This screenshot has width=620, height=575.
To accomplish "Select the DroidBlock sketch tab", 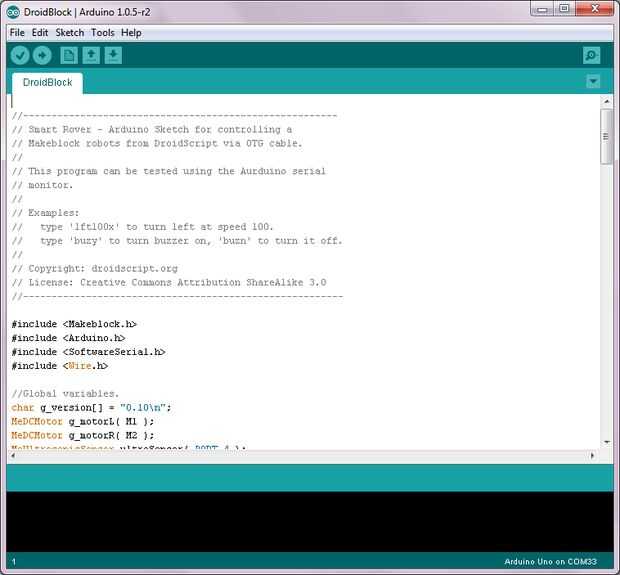I will coord(47,83).
